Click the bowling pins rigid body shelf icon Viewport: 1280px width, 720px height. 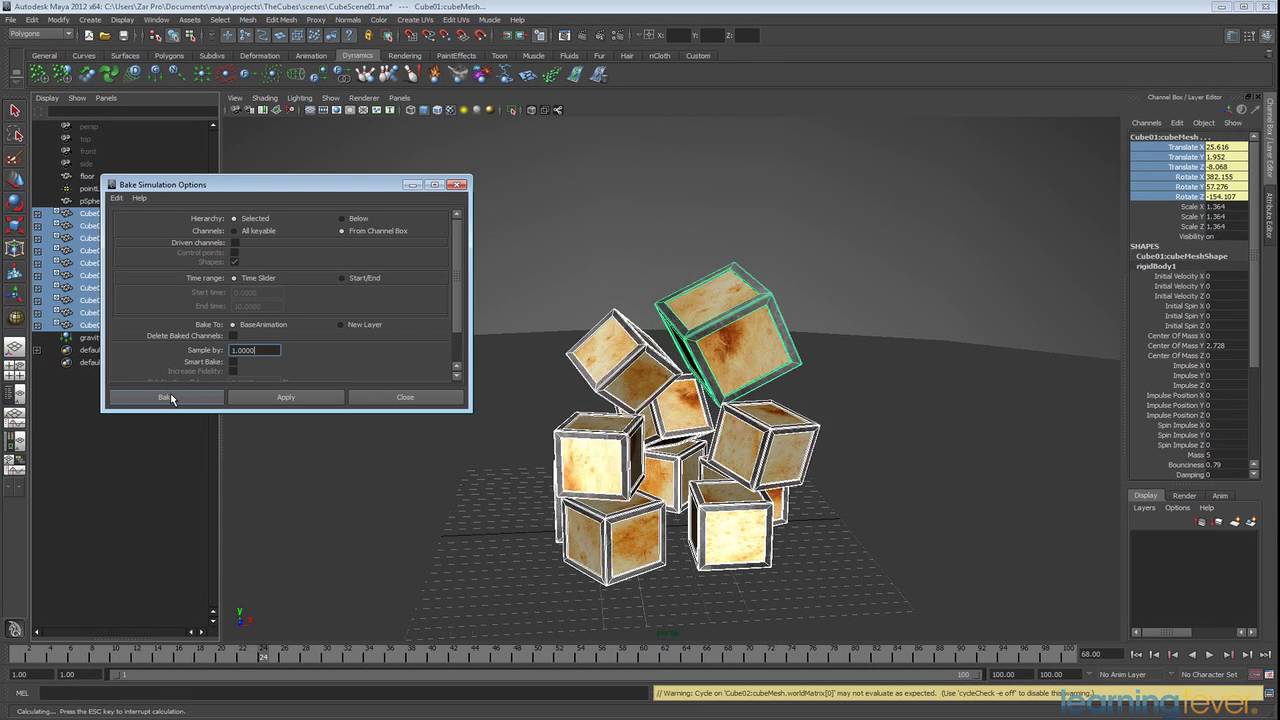point(366,74)
